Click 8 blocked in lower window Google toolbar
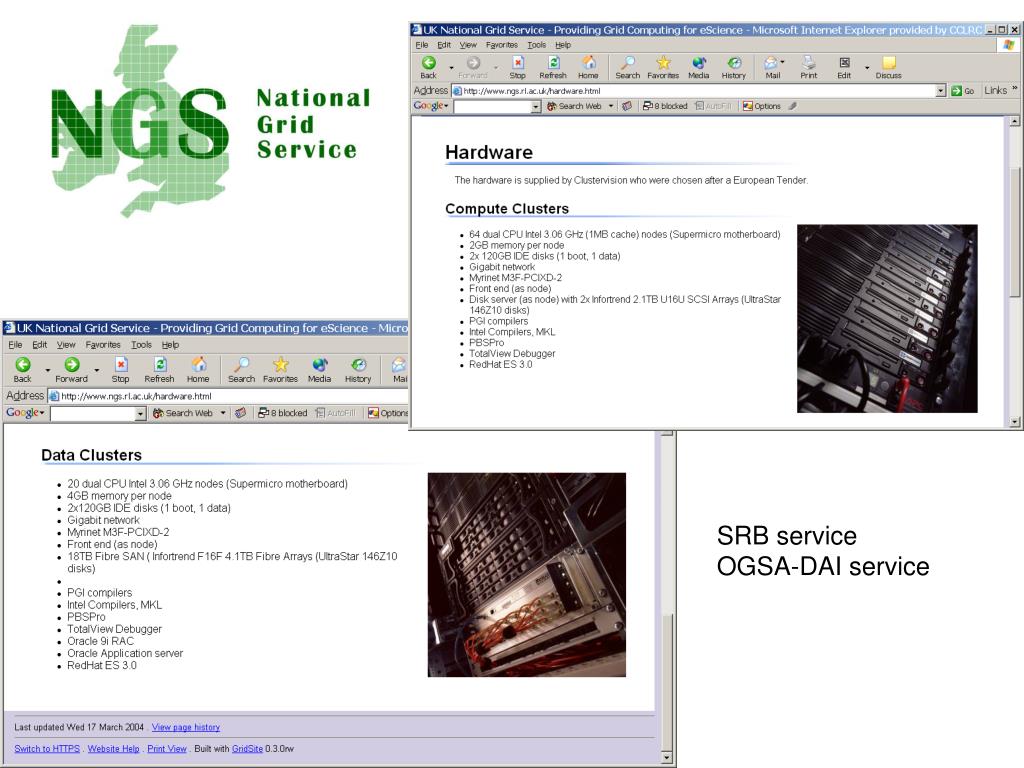This screenshot has width=1024, height=768. pyautogui.click(x=283, y=413)
